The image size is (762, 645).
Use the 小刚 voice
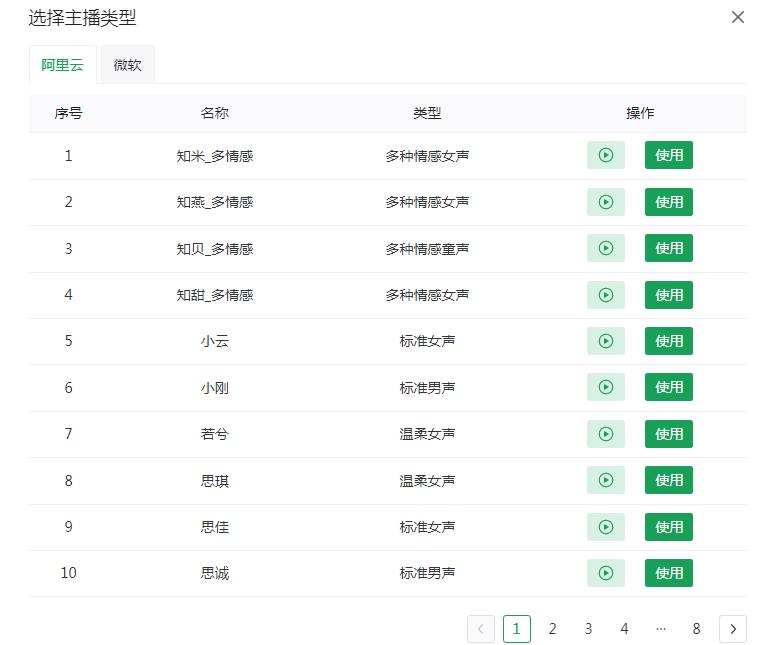[669, 387]
